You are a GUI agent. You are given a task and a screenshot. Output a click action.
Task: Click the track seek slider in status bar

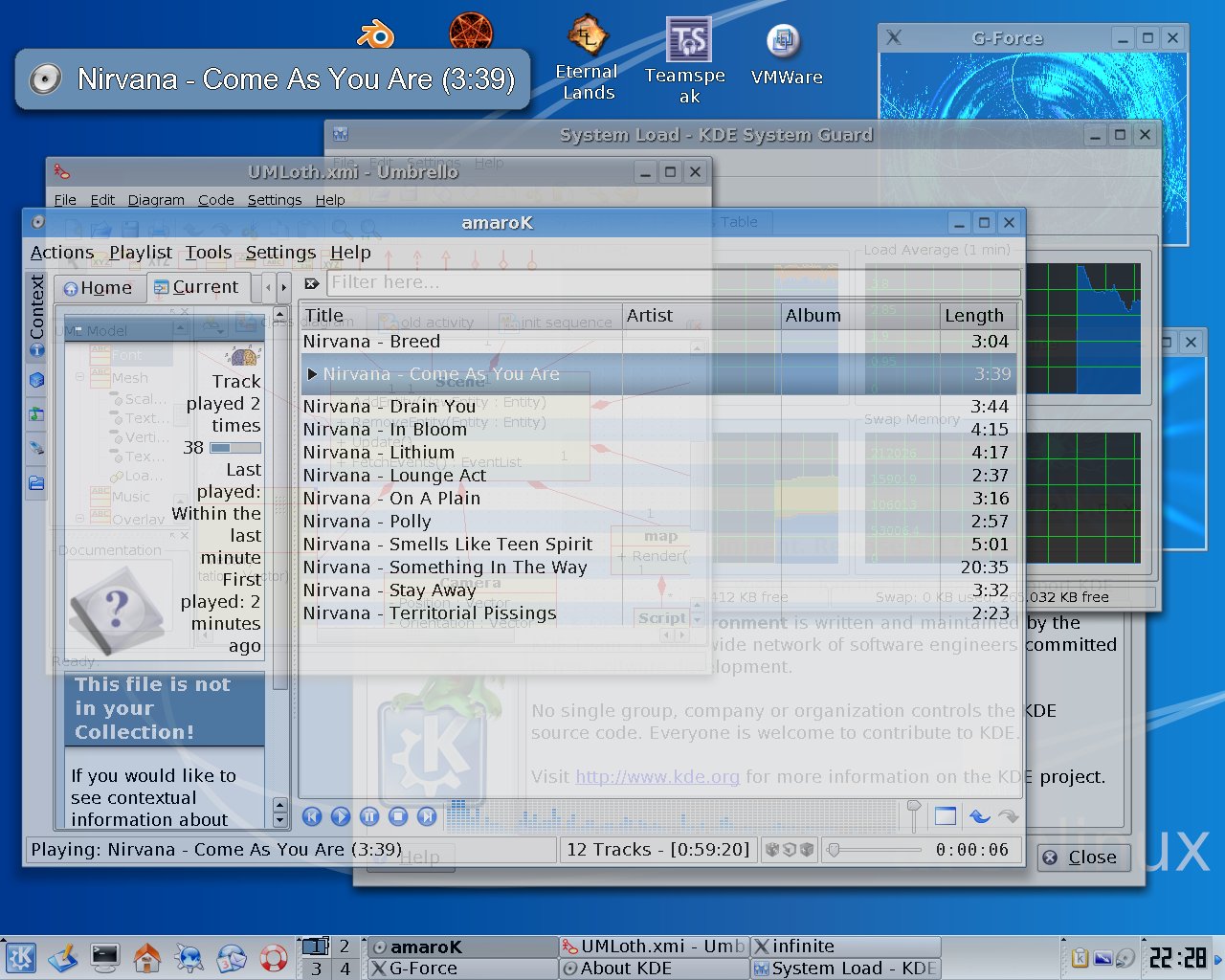[876, 849]
